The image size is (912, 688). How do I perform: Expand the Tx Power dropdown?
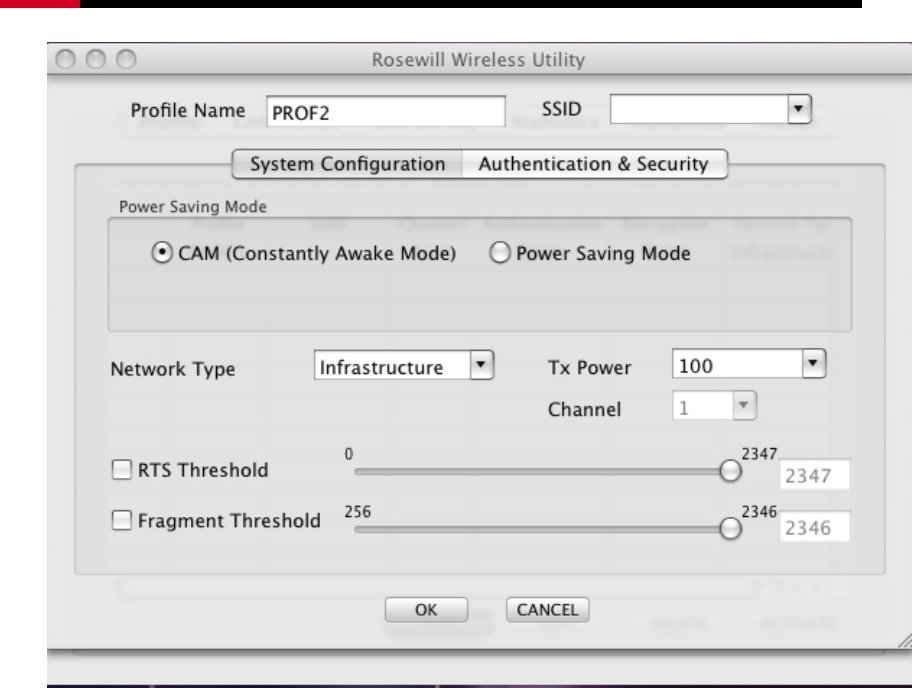tap(813, 363)
